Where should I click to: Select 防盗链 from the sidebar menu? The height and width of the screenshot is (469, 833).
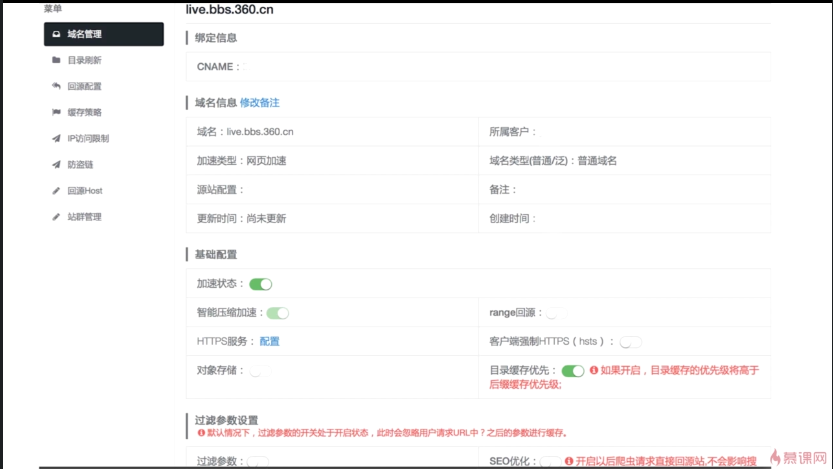80,164
